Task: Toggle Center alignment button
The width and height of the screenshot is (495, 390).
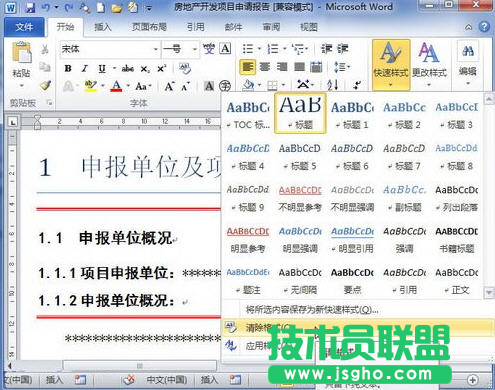Action: coord(265,67)
